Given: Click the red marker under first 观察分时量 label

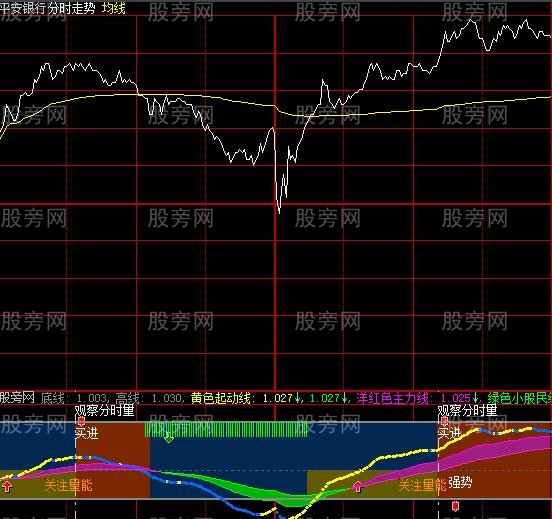Looking at the screenshot, I should coord(81,421).
